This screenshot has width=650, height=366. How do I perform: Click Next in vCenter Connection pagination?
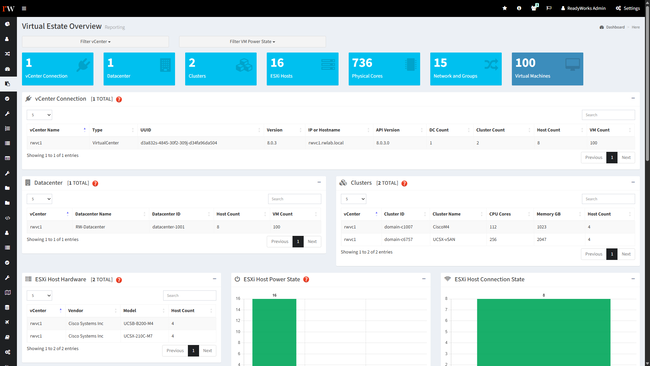pyautogui.click(x=626, y=158)
